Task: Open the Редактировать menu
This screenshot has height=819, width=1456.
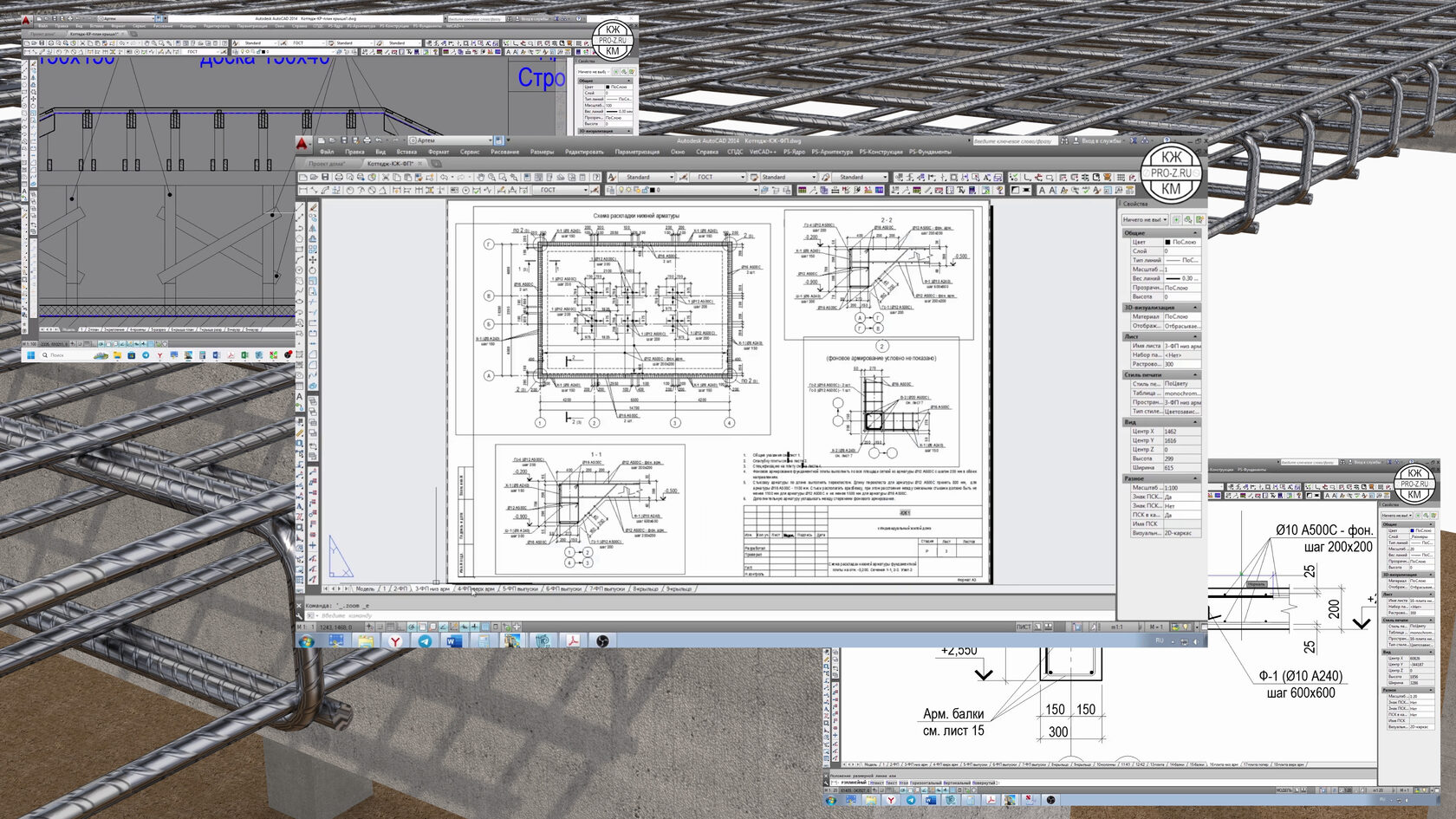Action: click(x=584, y=152)
